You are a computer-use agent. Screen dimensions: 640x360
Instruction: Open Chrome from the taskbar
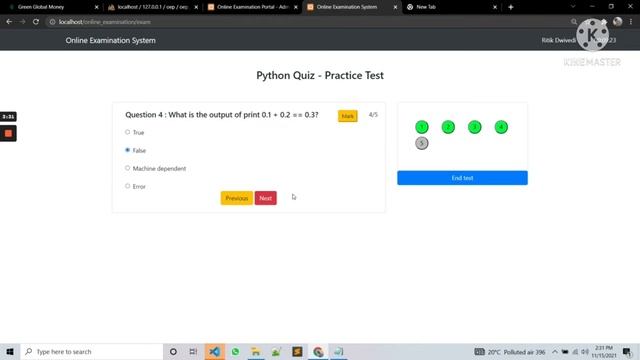coord(318,351)
